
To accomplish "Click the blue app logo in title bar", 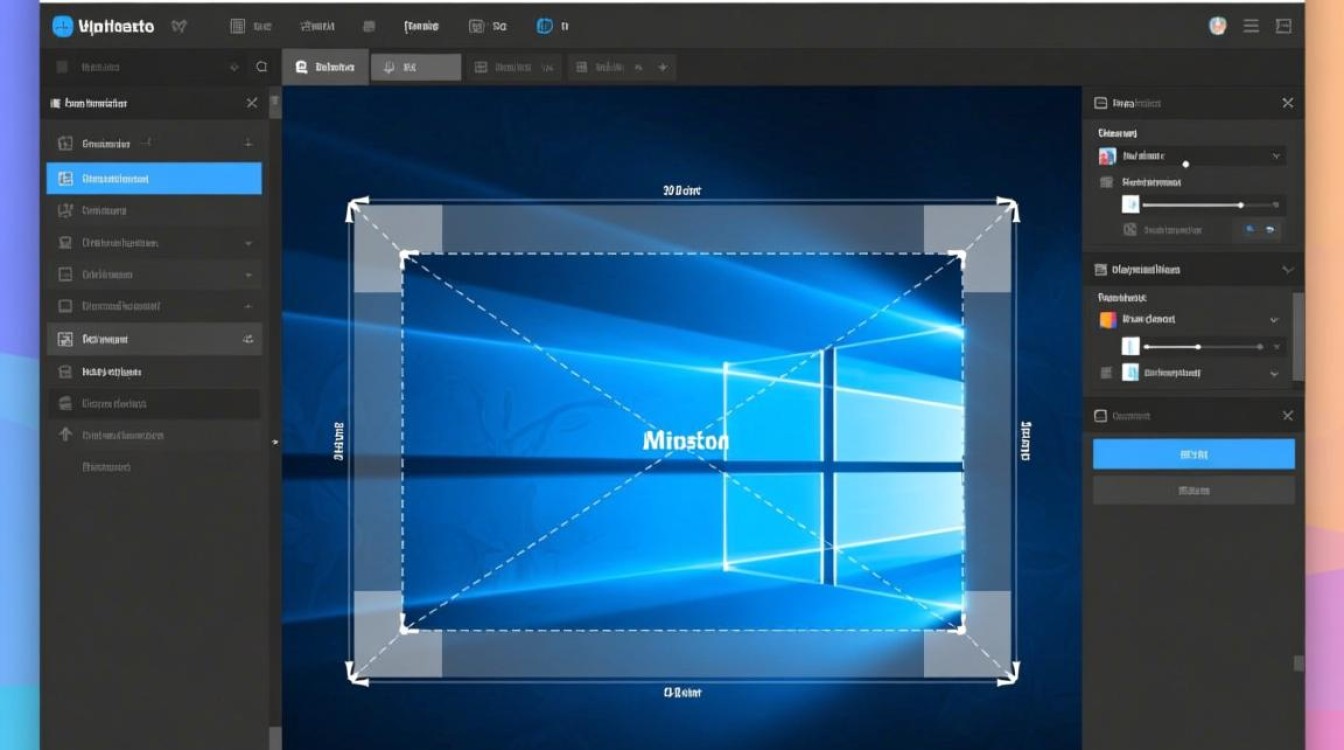I will point(63,27).
